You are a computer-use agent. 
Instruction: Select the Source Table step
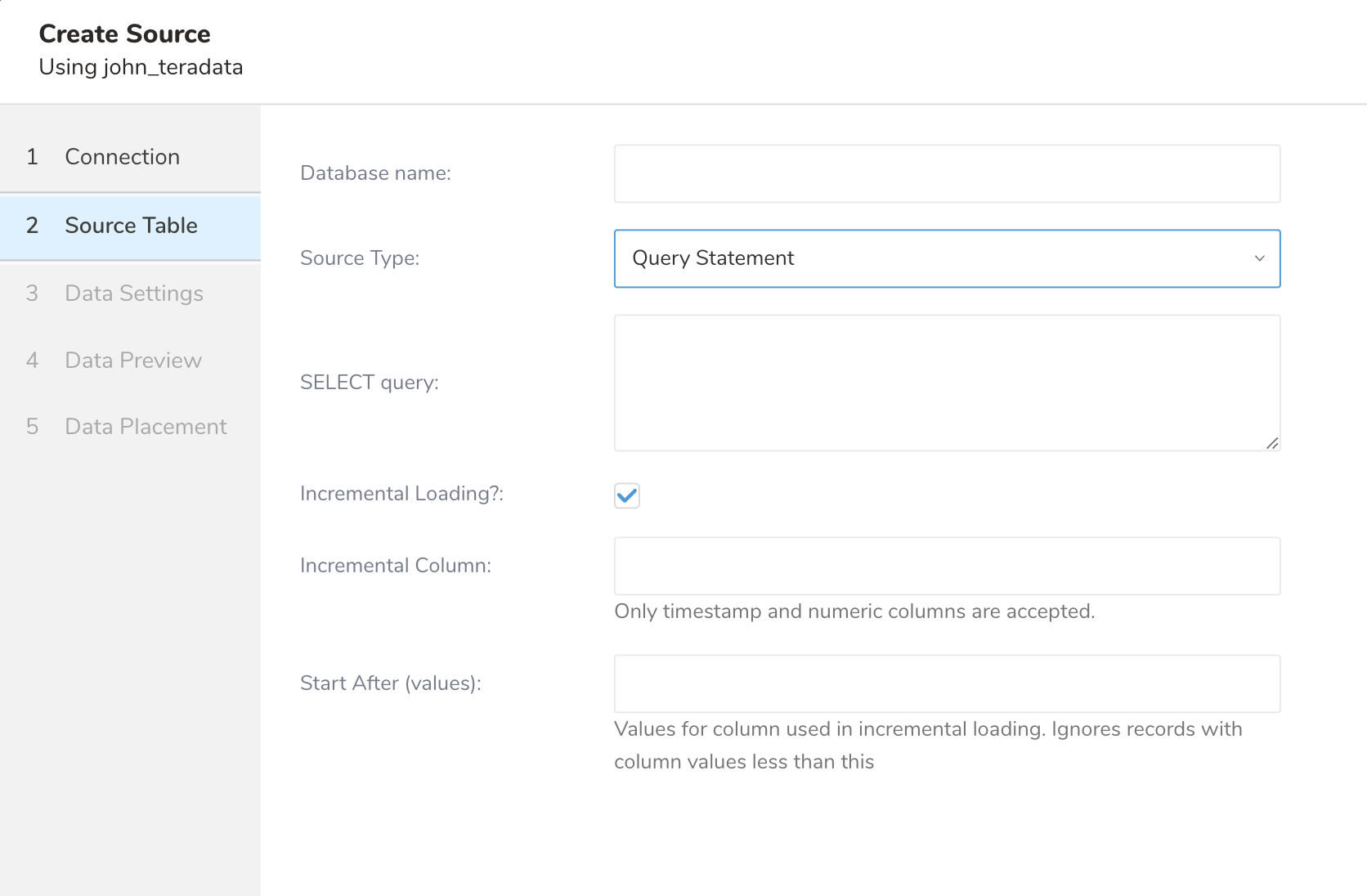(x=131, y=226)
